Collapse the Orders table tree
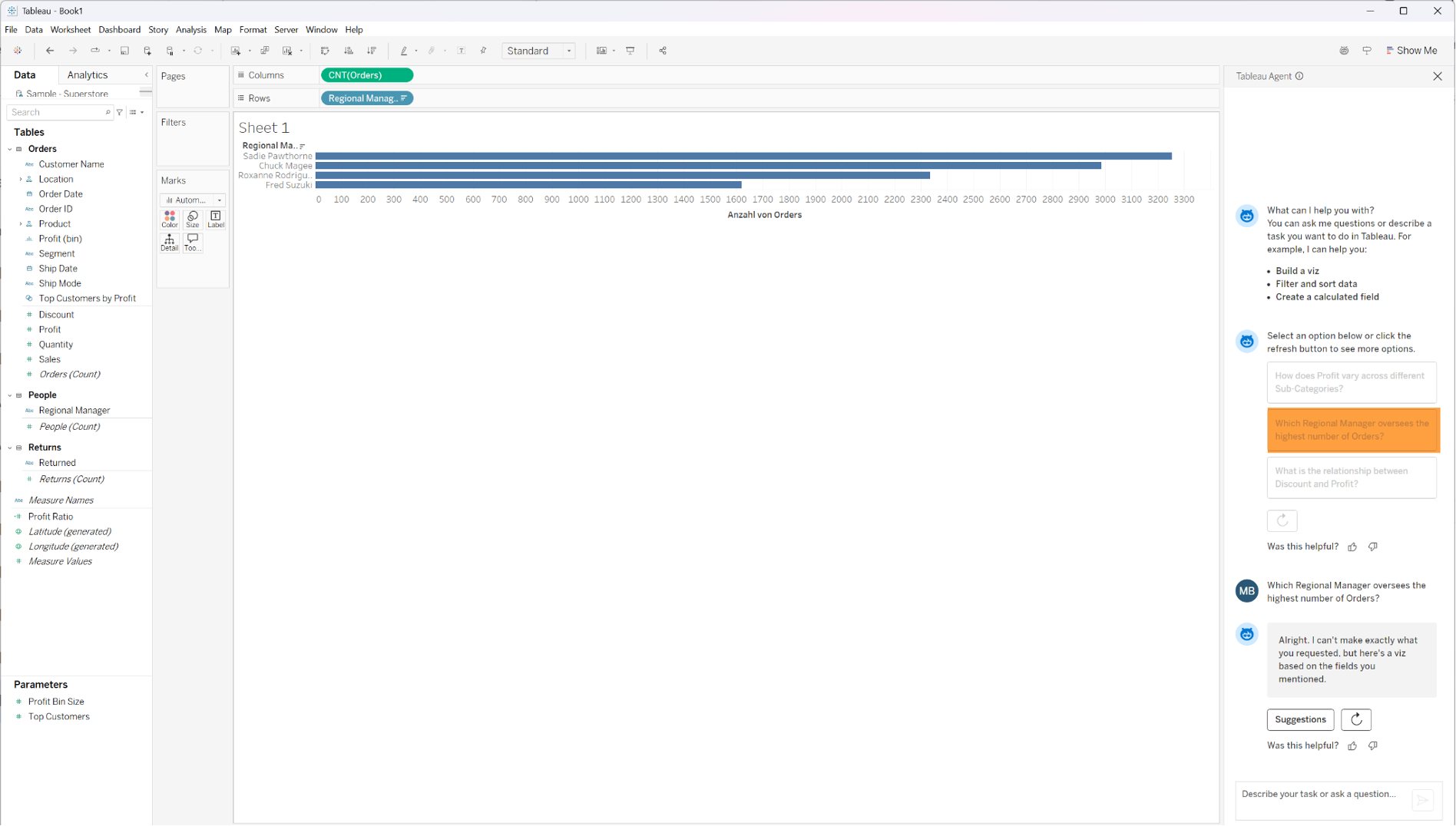This screenshot has height=826, width=1456. (10, 149)
